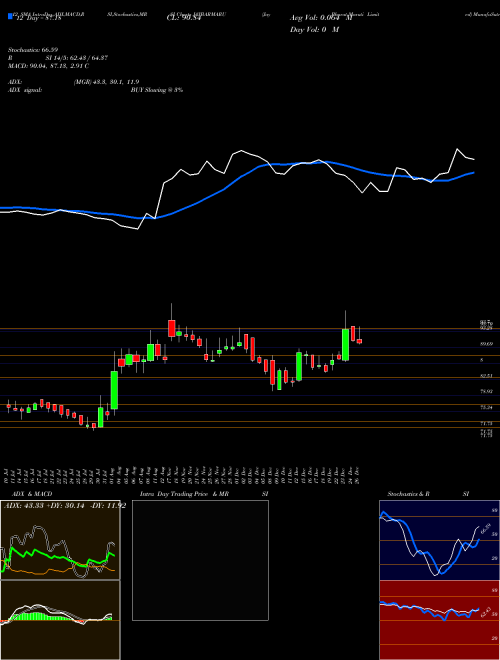Click the last red candlestick on the chart
500x660 pixels.
point(359,341)
